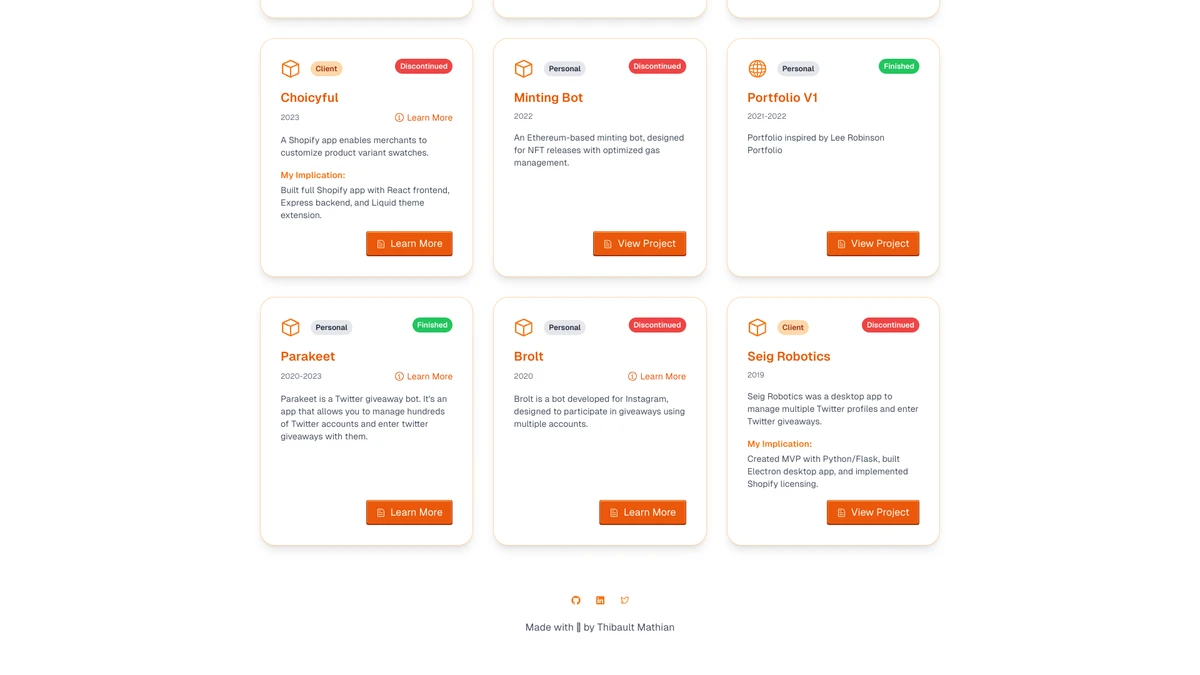Click the cube icon on Choicyful card

[x=290, y=68]
